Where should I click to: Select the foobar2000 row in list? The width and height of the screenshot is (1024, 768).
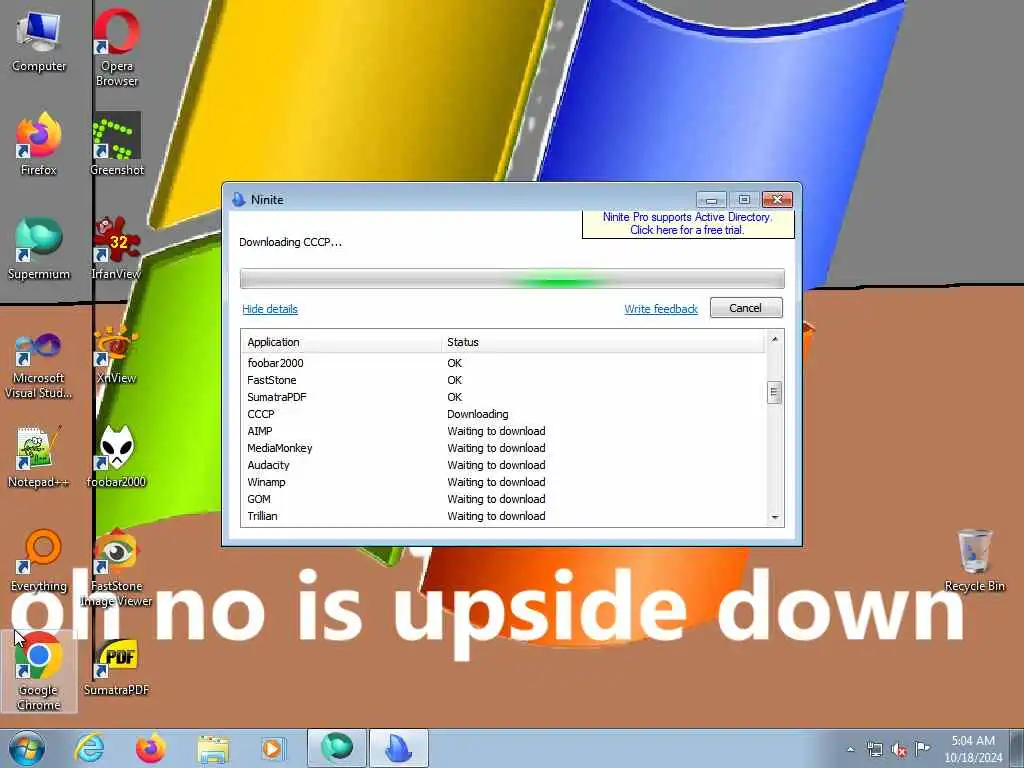coord(503,363)
